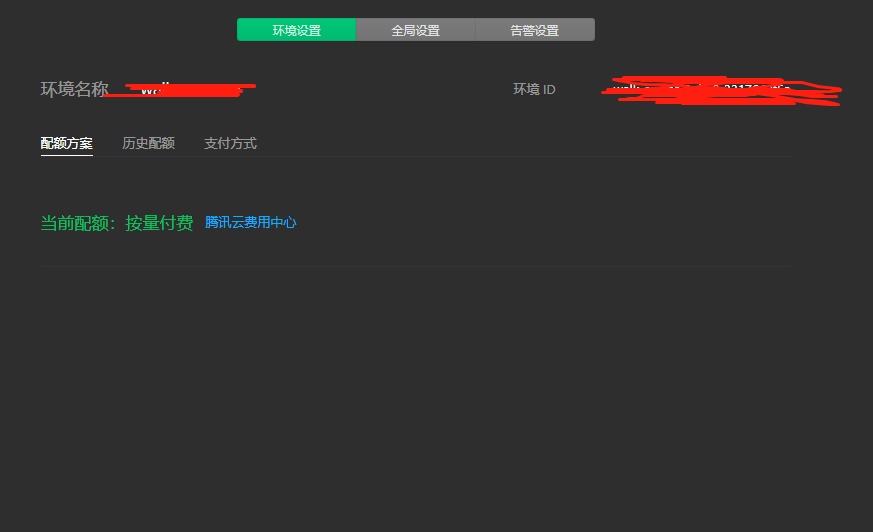
Task: Click the 环境名称 label
Action: point(75,89)
